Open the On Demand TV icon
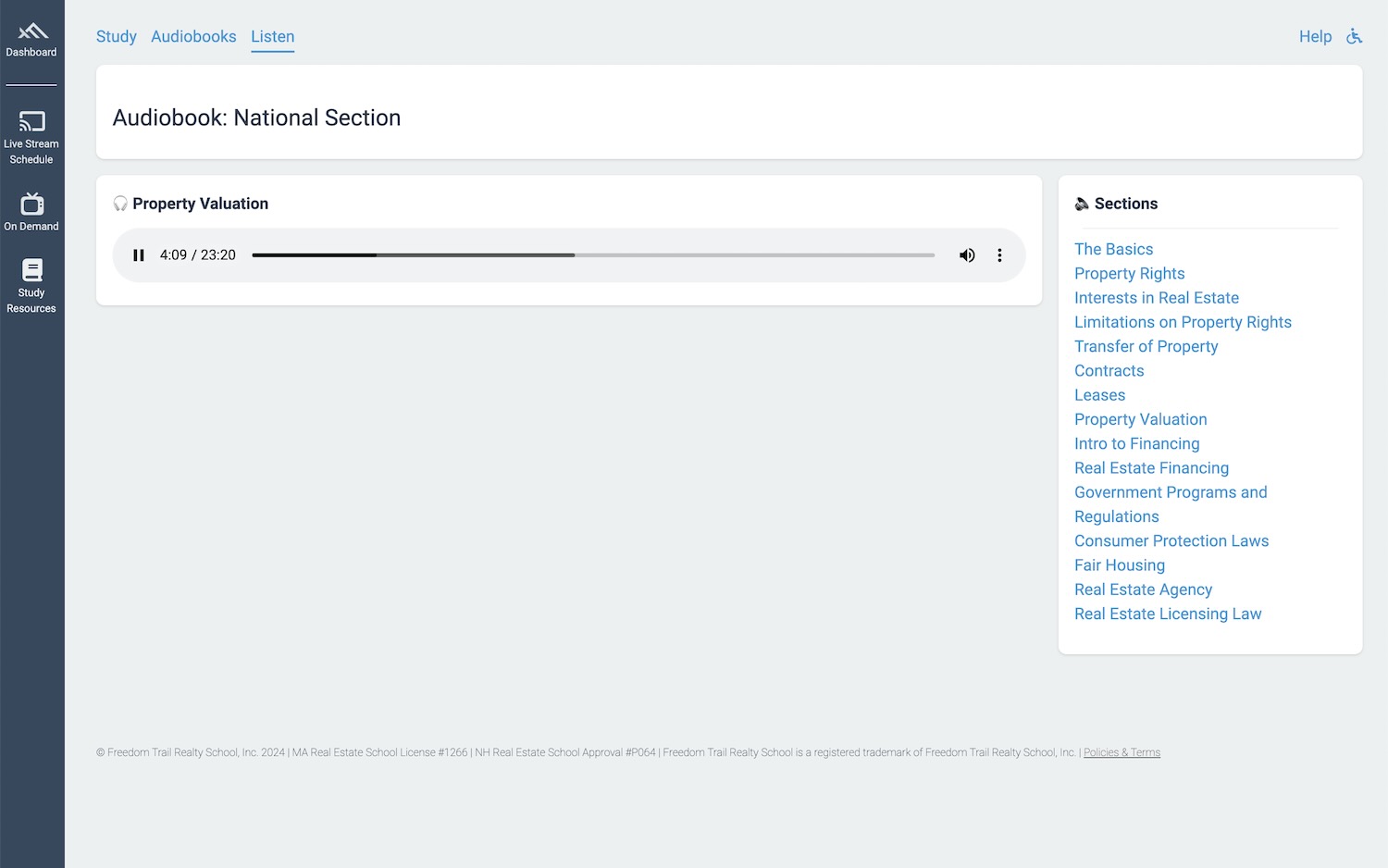This screenshot has height=868, width=1388. pyautogui.click(x=31, y=204)
